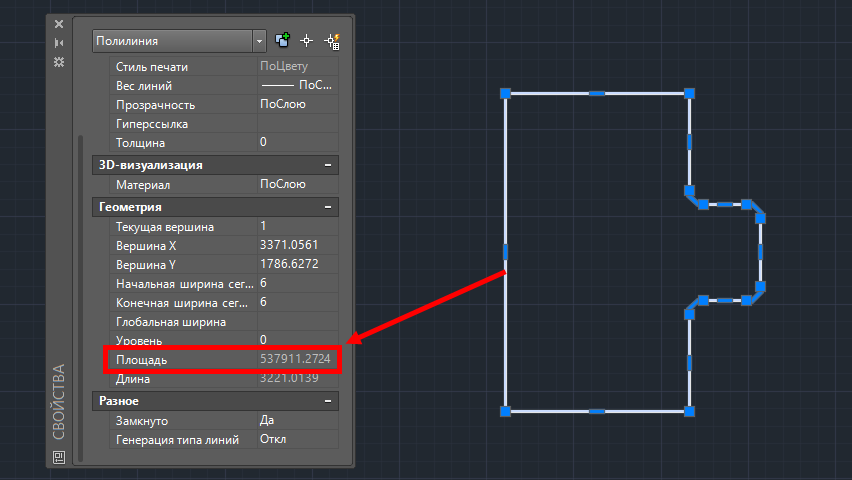Collapse the 3D-визуализация section
Image resolution: width=852 pixels, height=480 pixels.
click(327, 165)
